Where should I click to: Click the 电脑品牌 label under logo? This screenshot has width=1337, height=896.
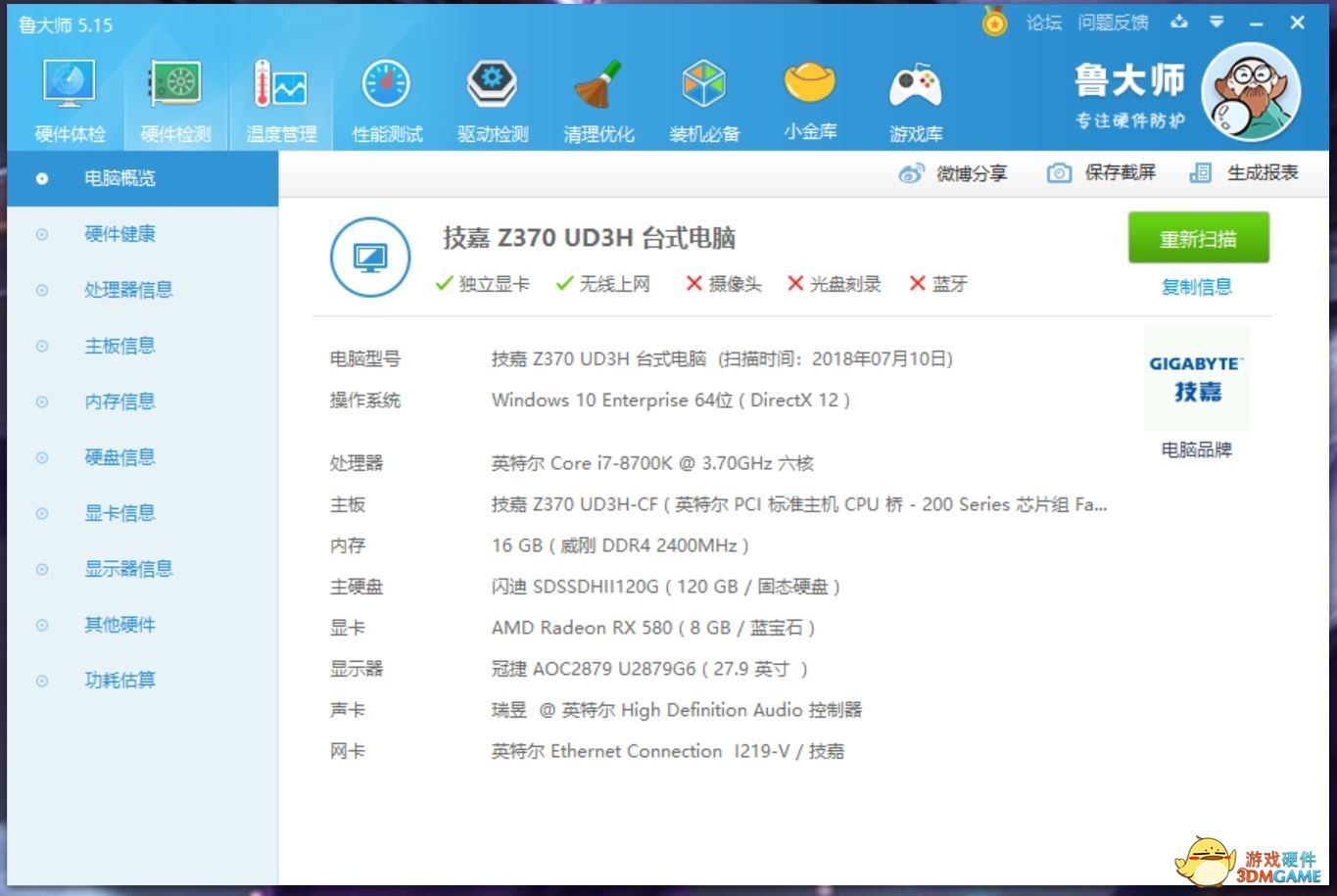(x=1196, y=450)
